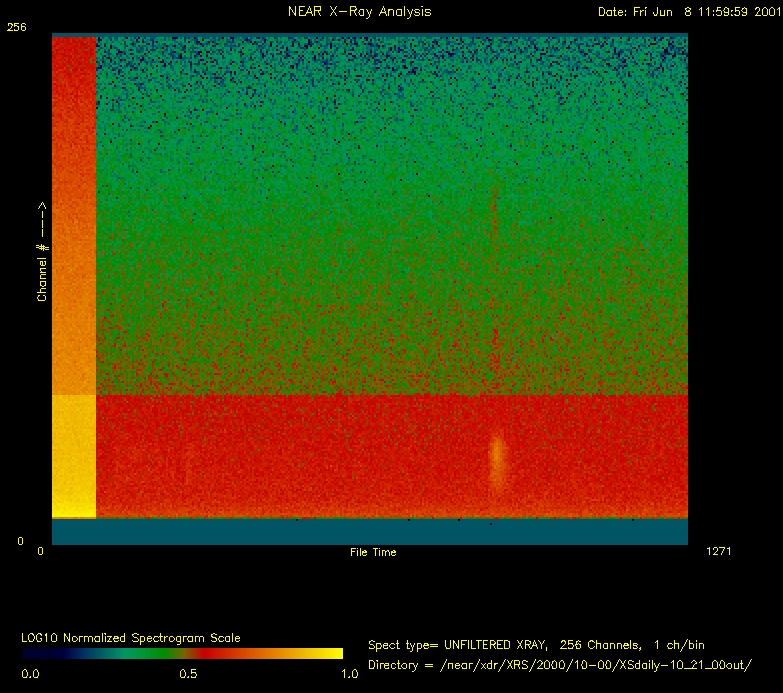Screen dimensions: 783x693
Task: Click the 0.5 tick label under color bar
Action: pos(188,674)
